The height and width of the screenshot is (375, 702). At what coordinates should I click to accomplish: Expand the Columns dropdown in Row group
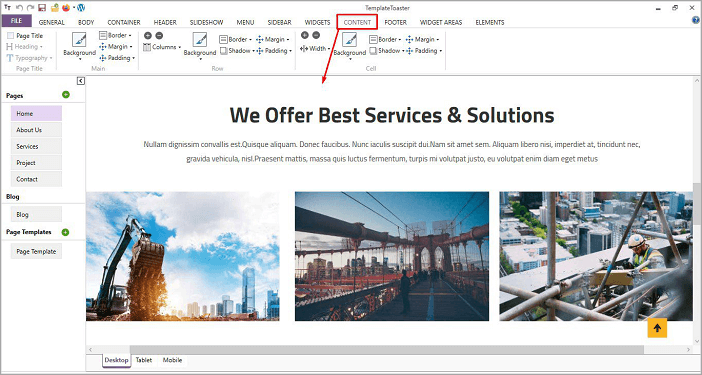point(162,47)
